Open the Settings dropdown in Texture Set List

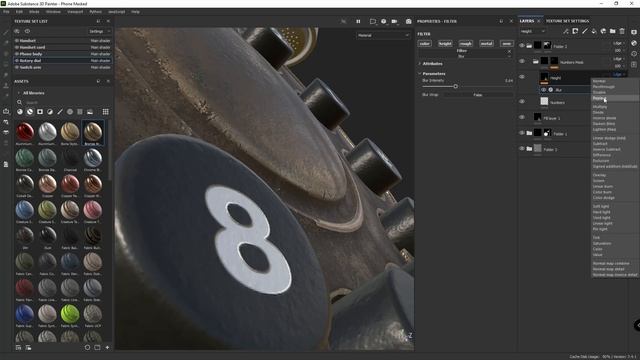pyautogui.click(x=100, y=31)
